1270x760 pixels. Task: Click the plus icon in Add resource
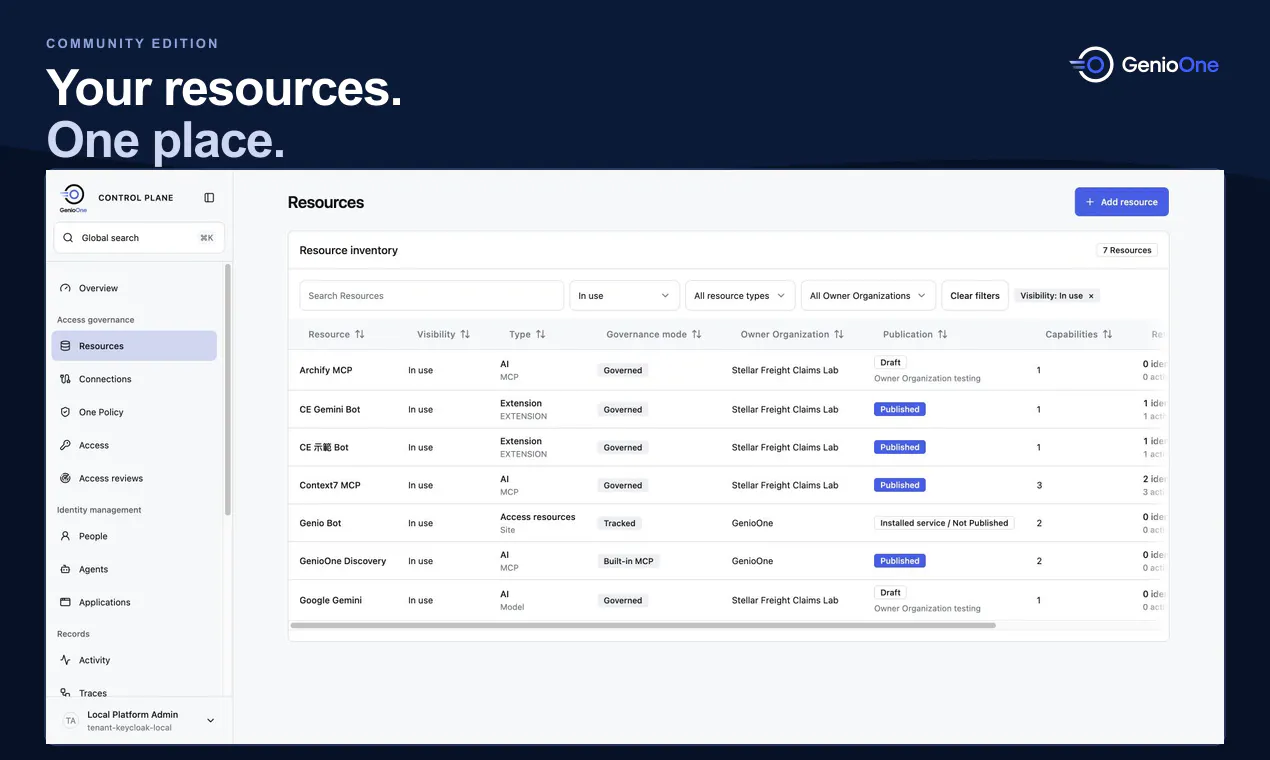[x=1090, y=202]
